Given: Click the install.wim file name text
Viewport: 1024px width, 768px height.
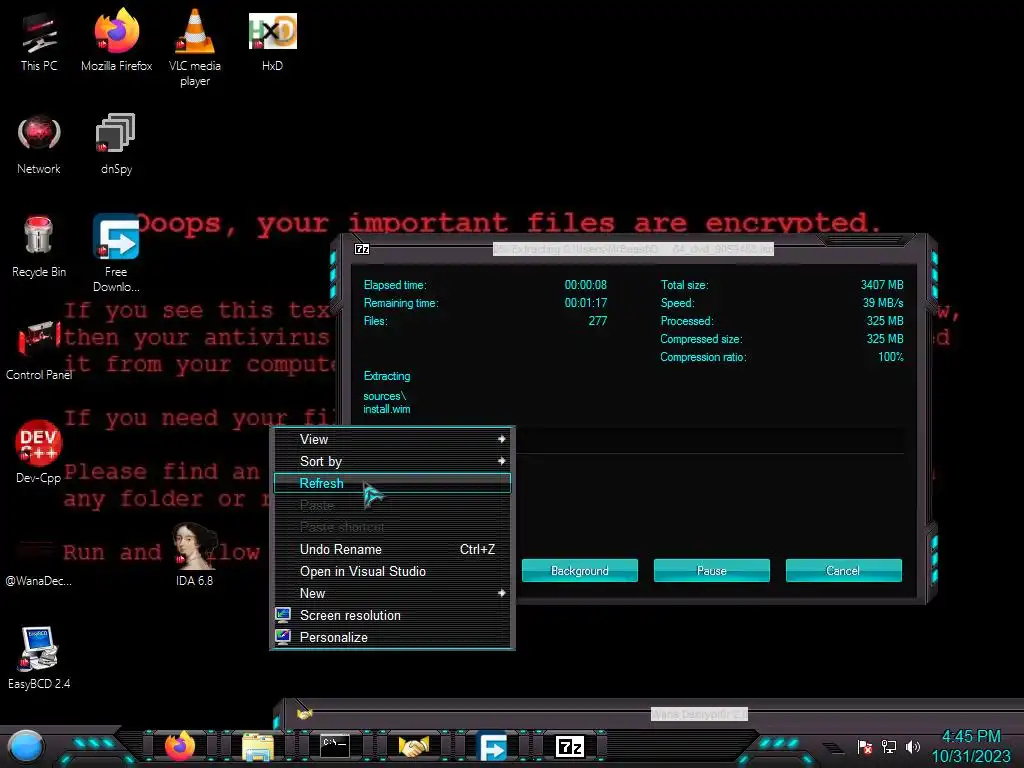Looking at the screenshot, I should 387,409.
